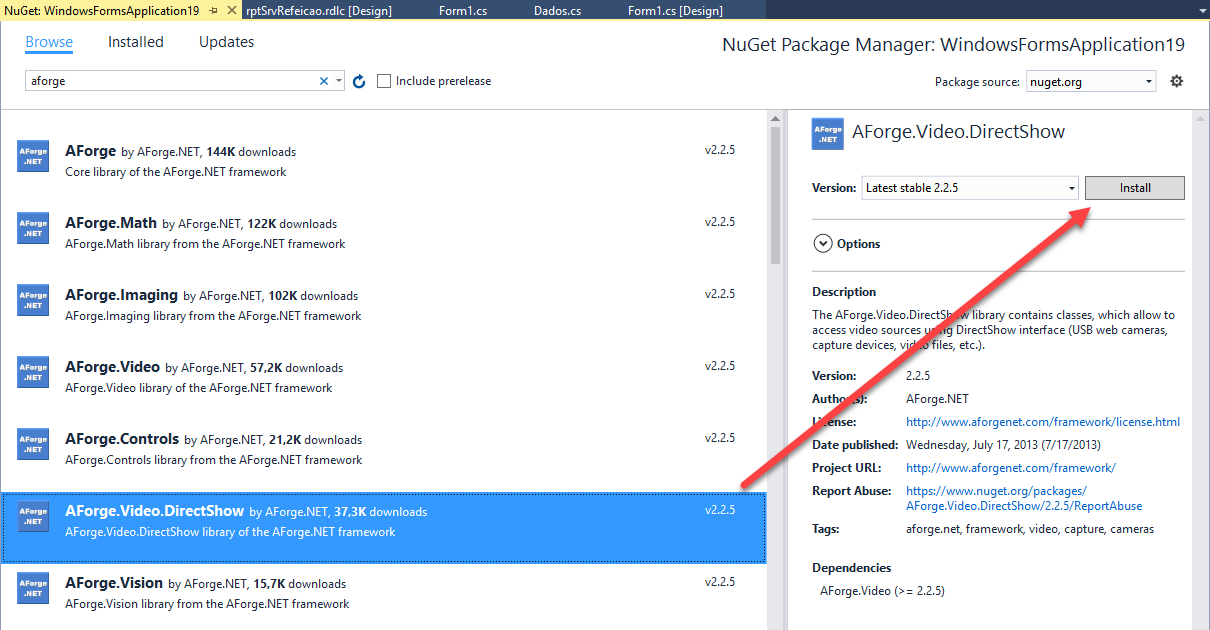Open the Version dropdown Latest stable 2.2.5
This screenshot has width=1210, height=630.
970,188
